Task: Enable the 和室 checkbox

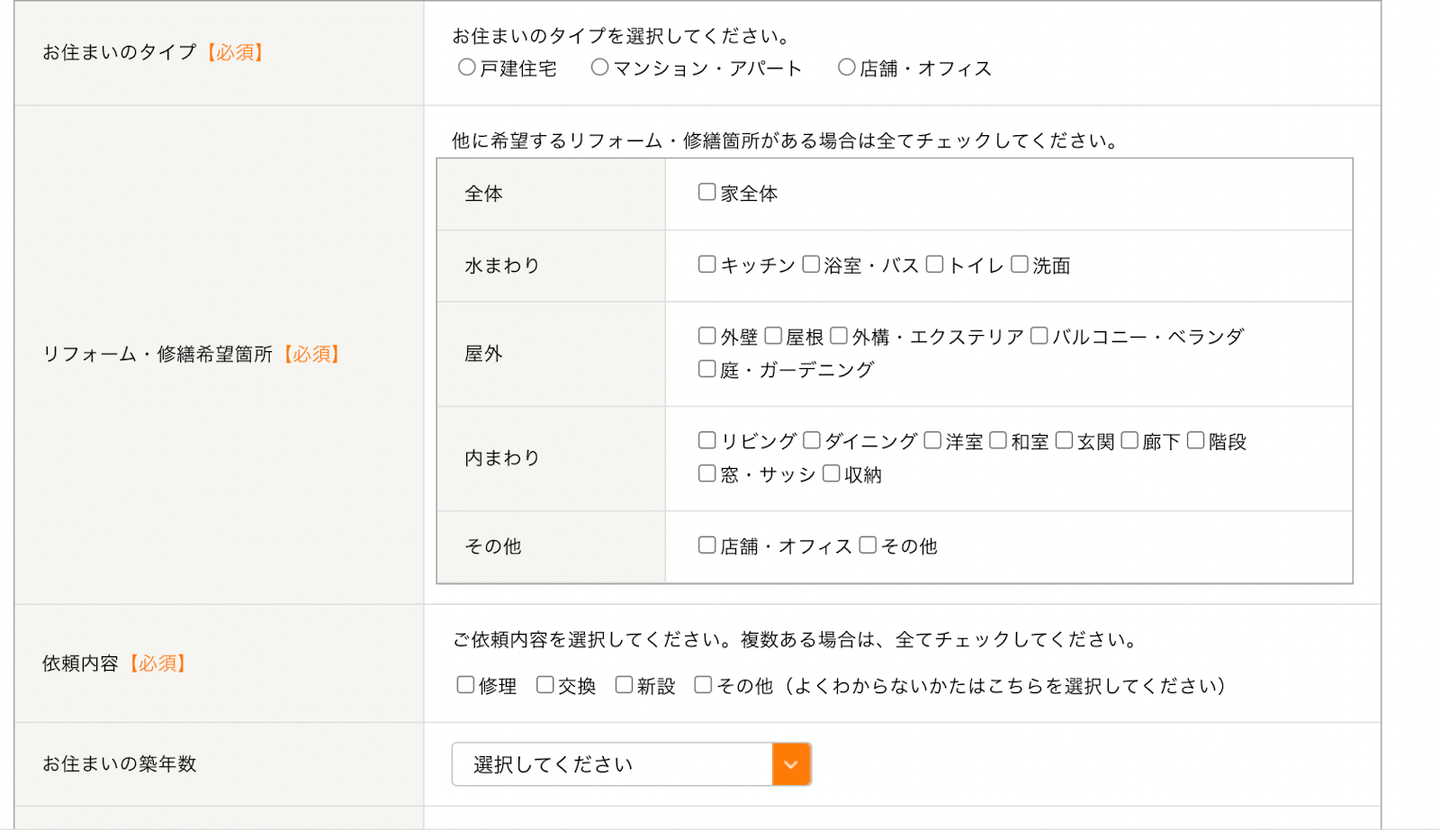Action: 997,441
